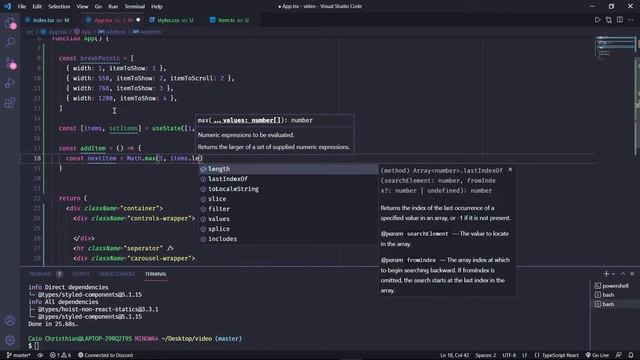Image resolution: width=640 pixels, height=360 pixels.
Task: Click the eye watch icon in status bar
Action: (x=40, y=355)
